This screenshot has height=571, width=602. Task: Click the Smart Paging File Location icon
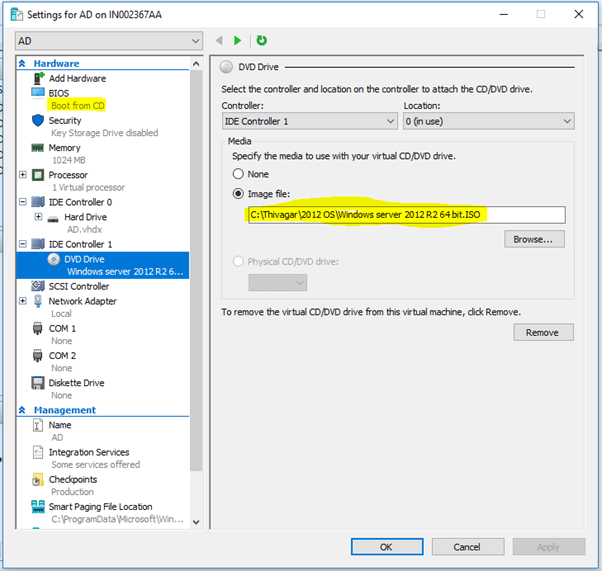click(38, 507)
